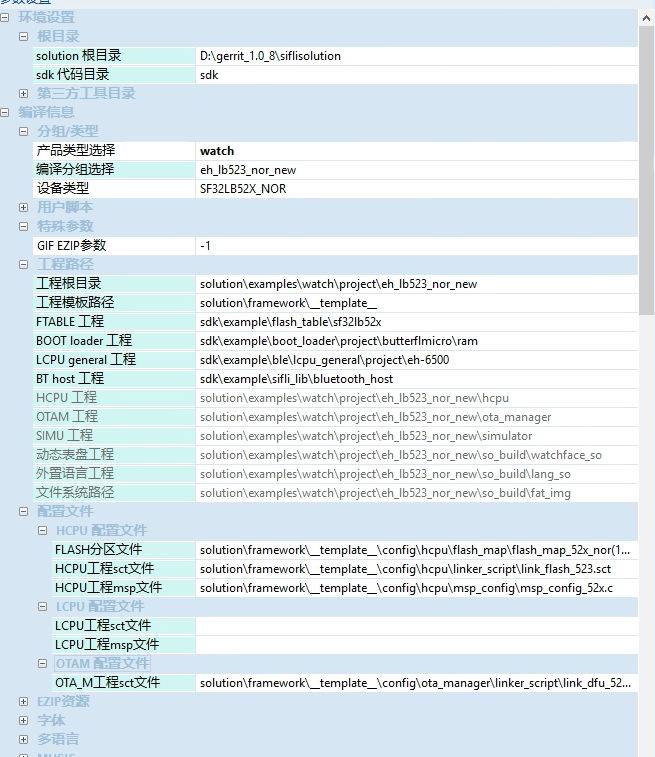Viewport: 655px width, 757px height.
Task: Select the solution 根目录 label
Action: click(78, 56)
